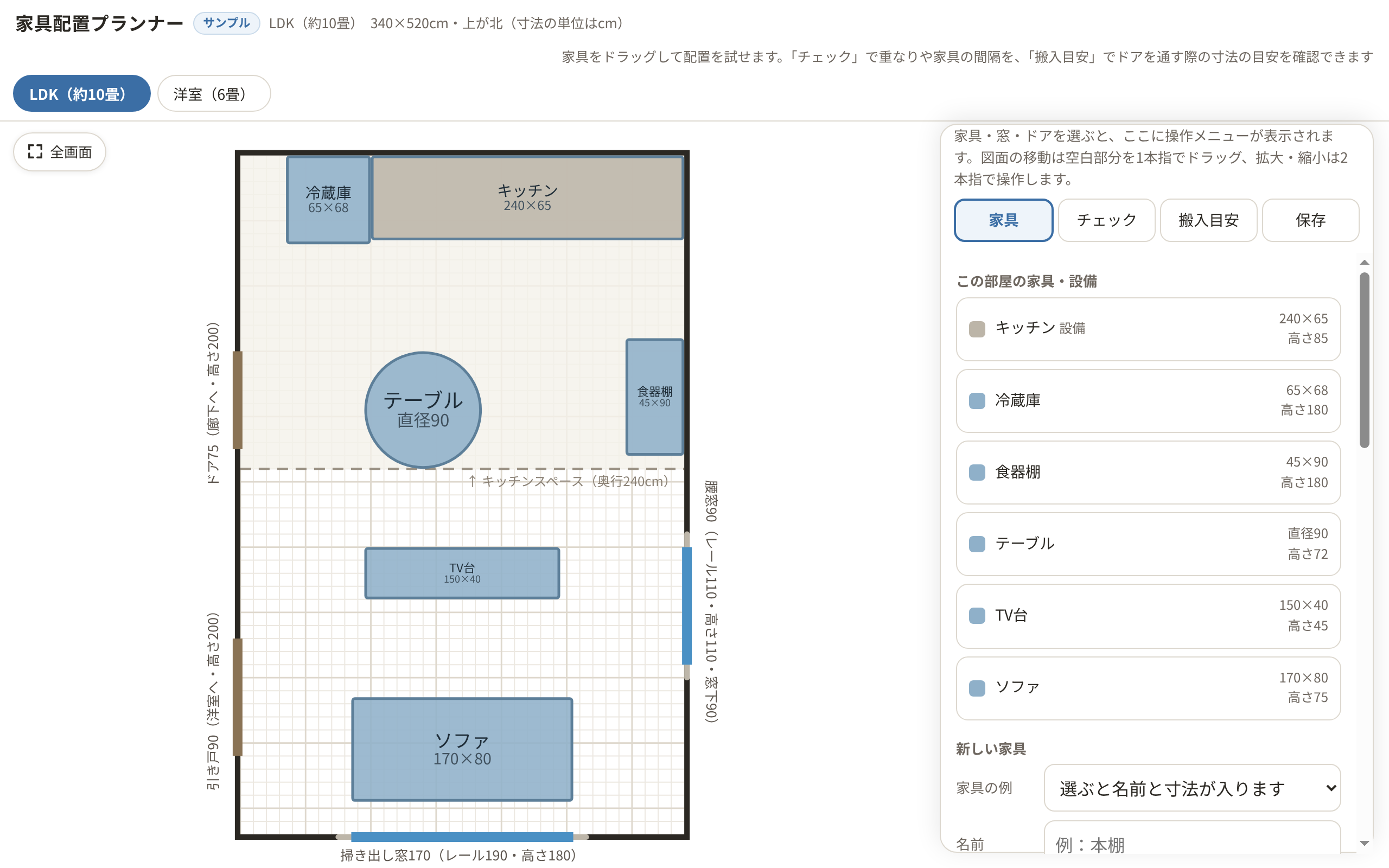Click the panel scrollbar down arrow
The image size is (1389, 868).
tap(1365, 843)
